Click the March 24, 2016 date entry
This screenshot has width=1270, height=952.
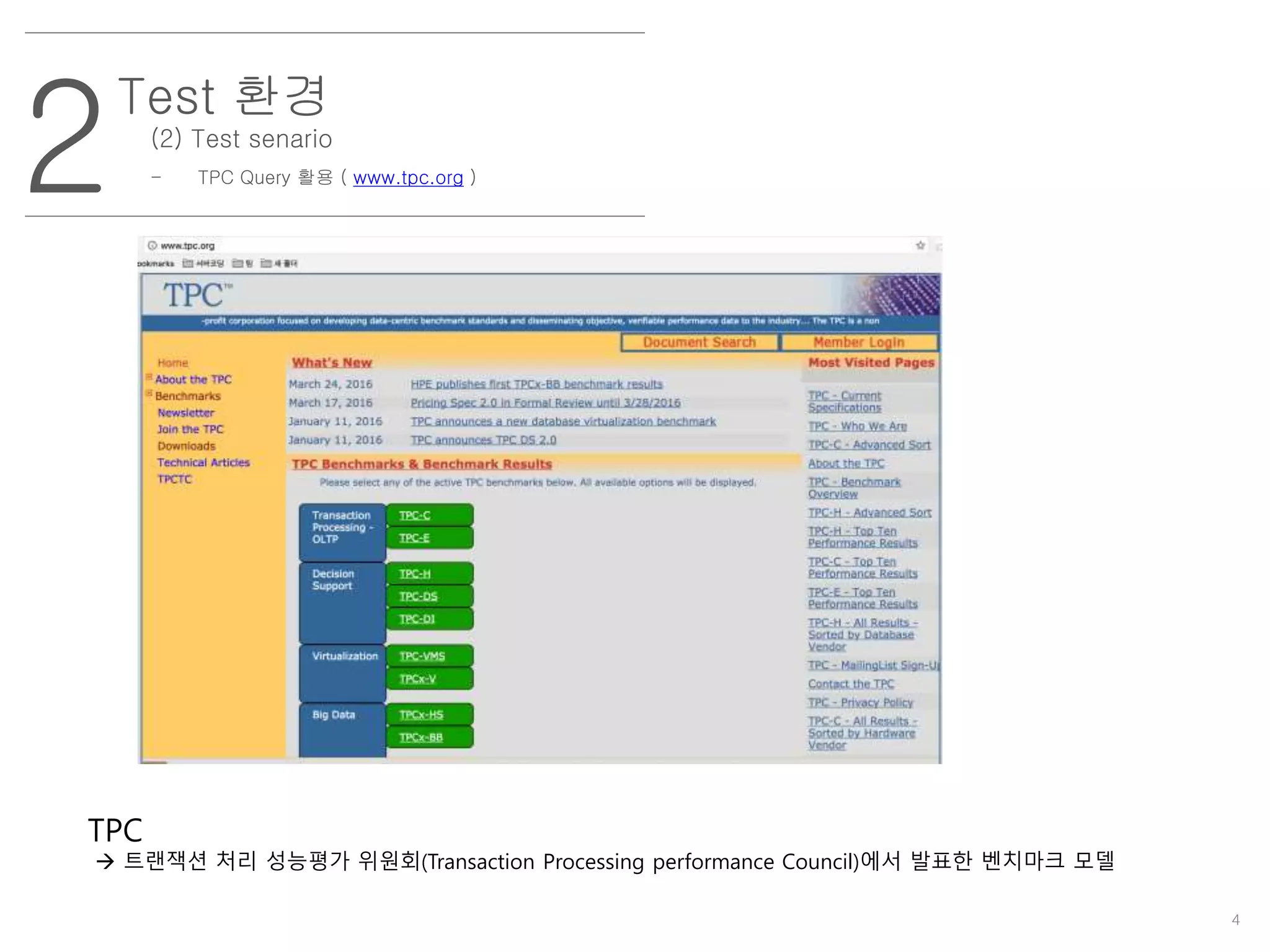(331, 384)
